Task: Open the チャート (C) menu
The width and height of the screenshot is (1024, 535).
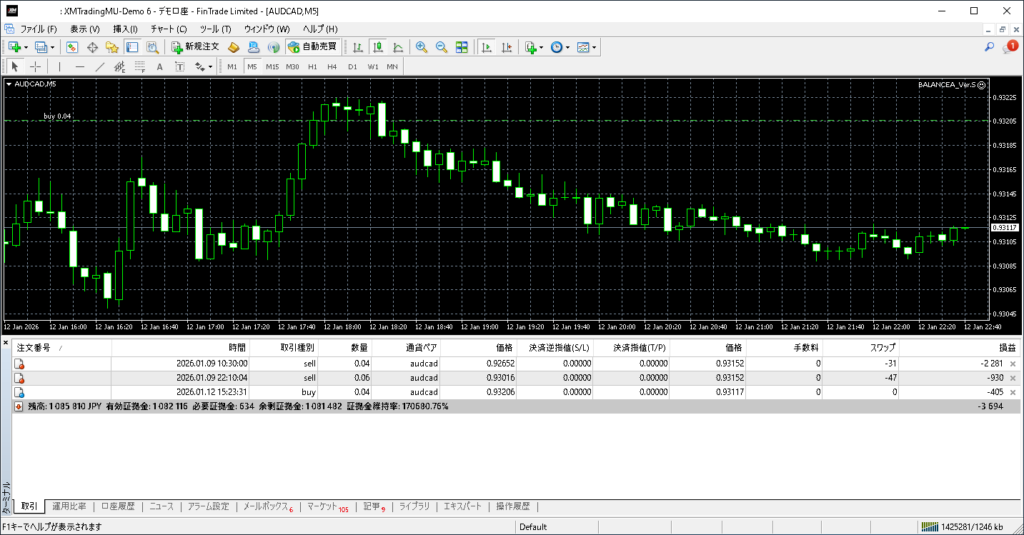Action: pyautogui.click(x=168, y=29)
